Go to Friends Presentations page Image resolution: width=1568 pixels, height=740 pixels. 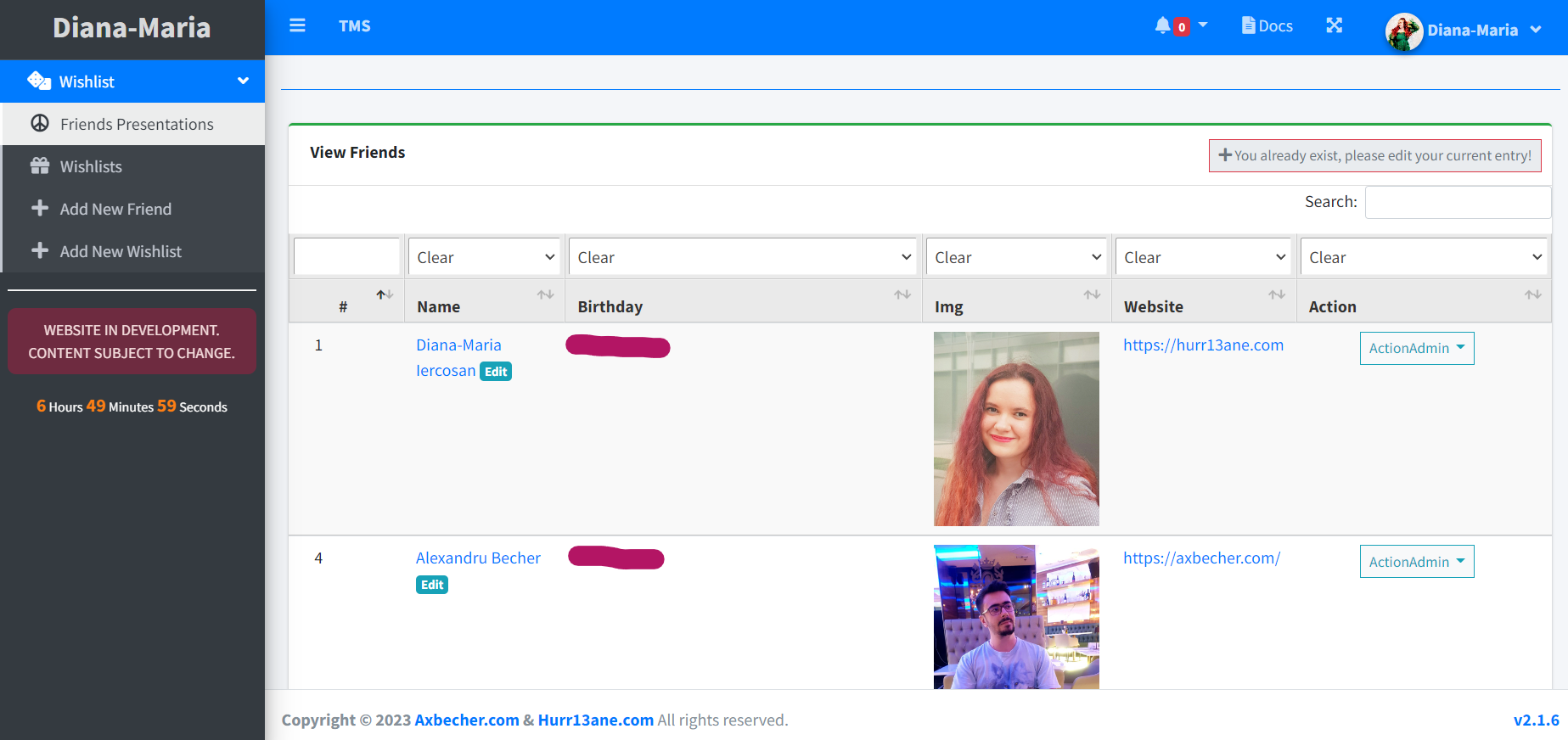pyautogui.click(x=136, y=124)
